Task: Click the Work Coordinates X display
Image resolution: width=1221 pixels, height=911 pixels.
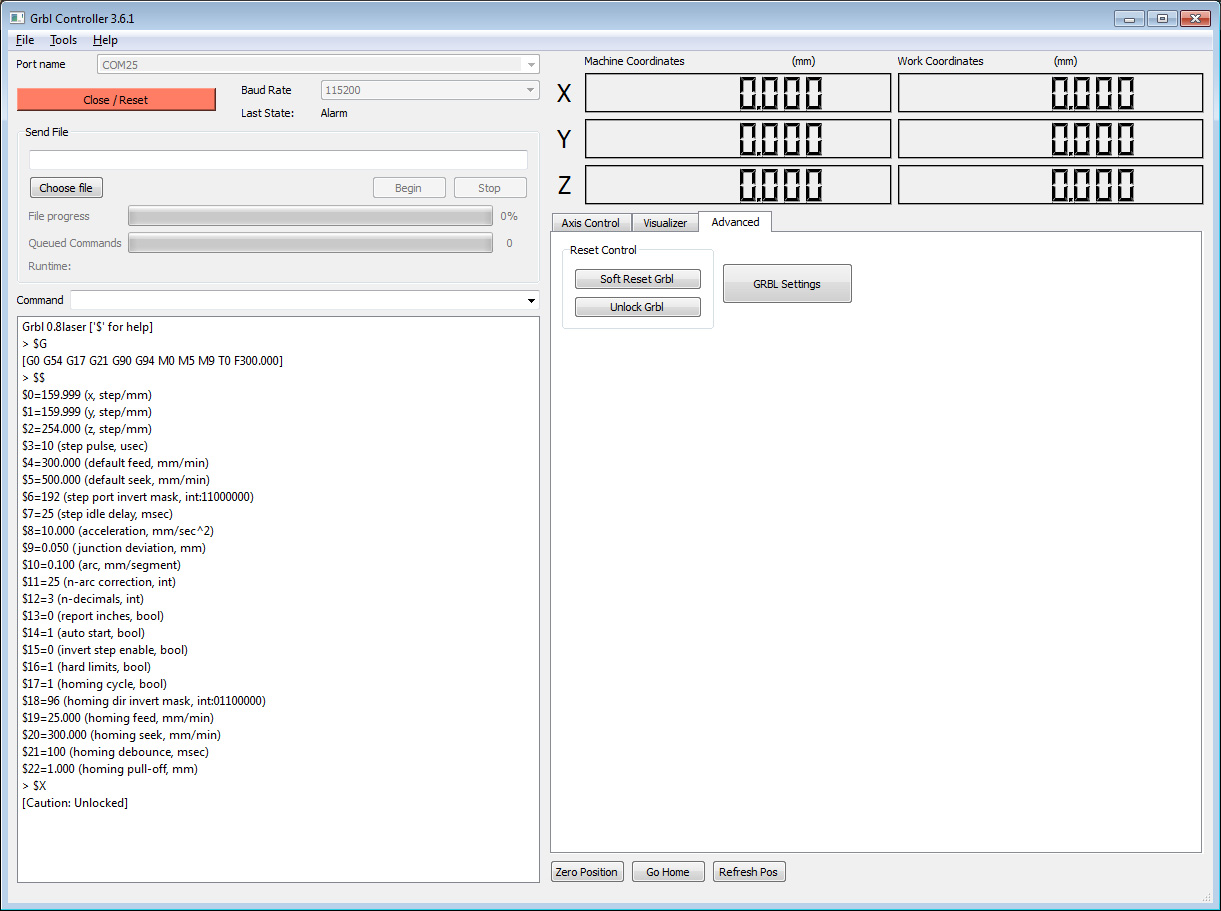Action: (x=1050, y=93)
